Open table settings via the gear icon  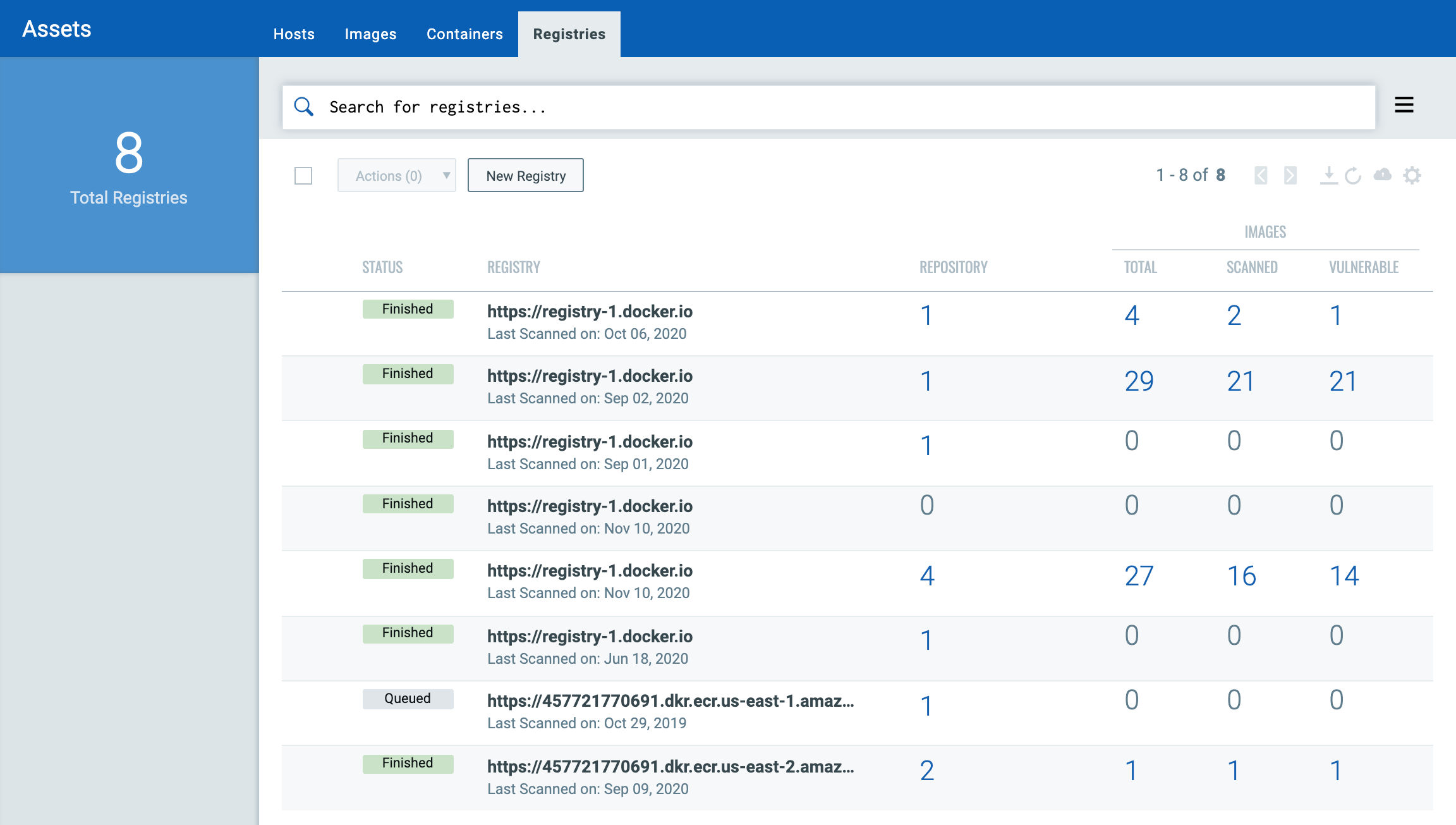(1412, 175)
